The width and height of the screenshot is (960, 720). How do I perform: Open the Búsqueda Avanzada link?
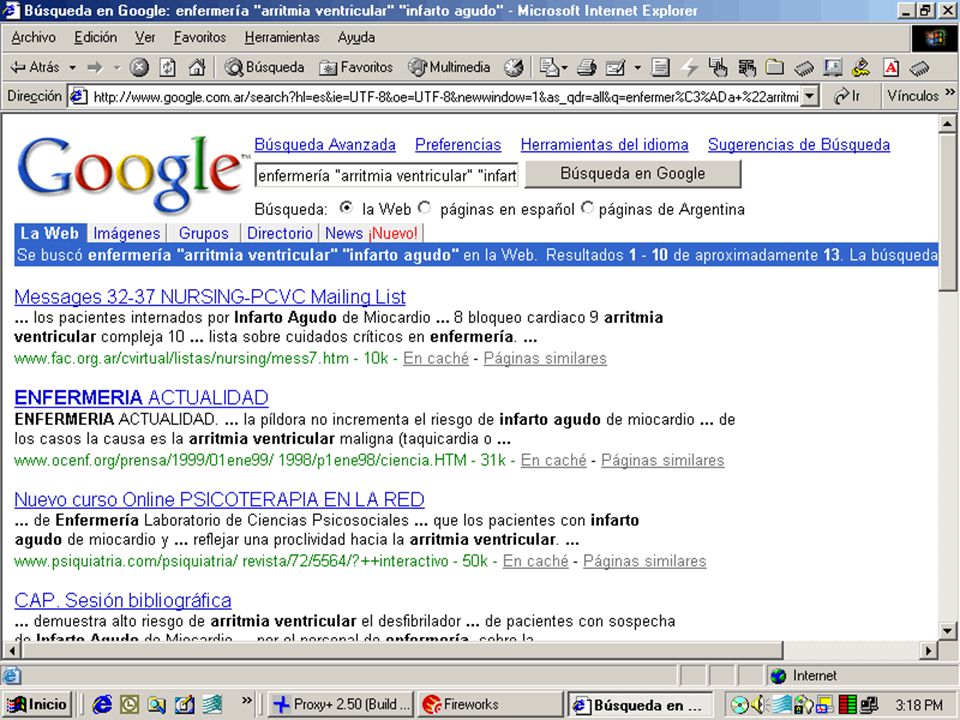click(325, 145)
